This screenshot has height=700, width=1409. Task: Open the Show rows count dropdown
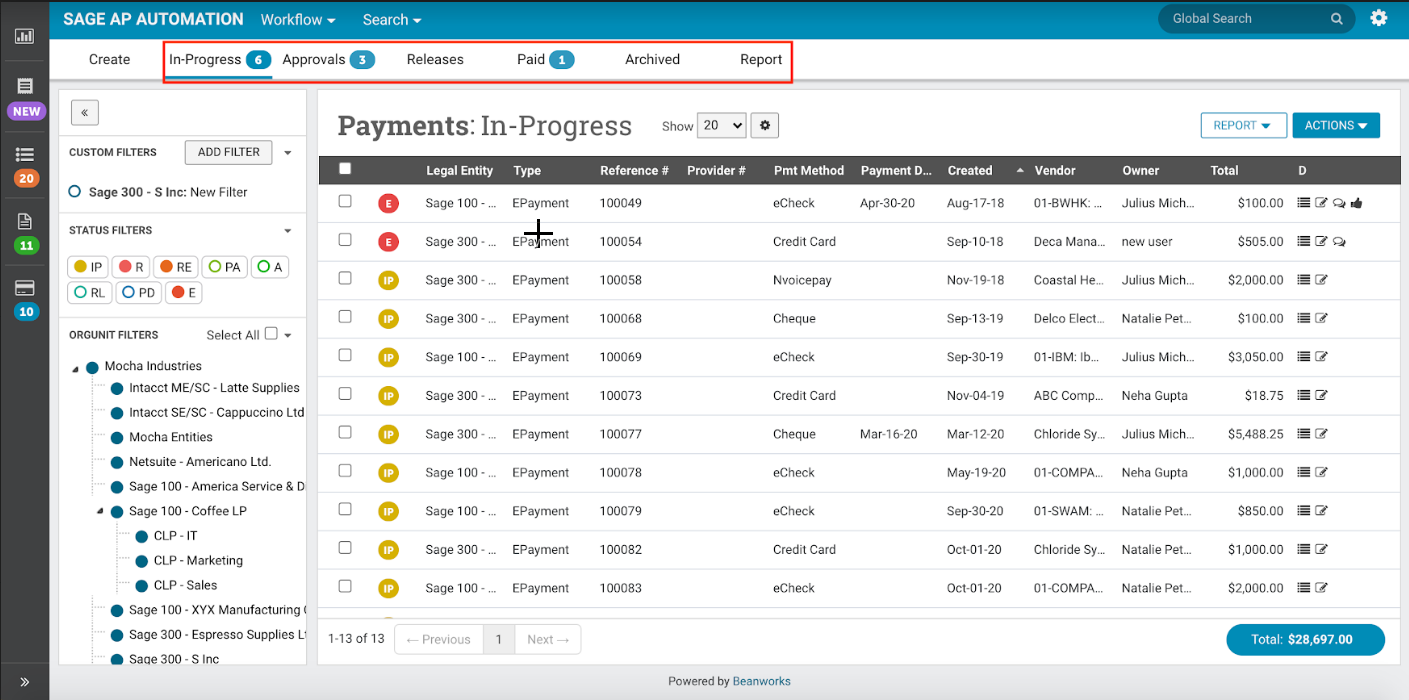(722, 125)
